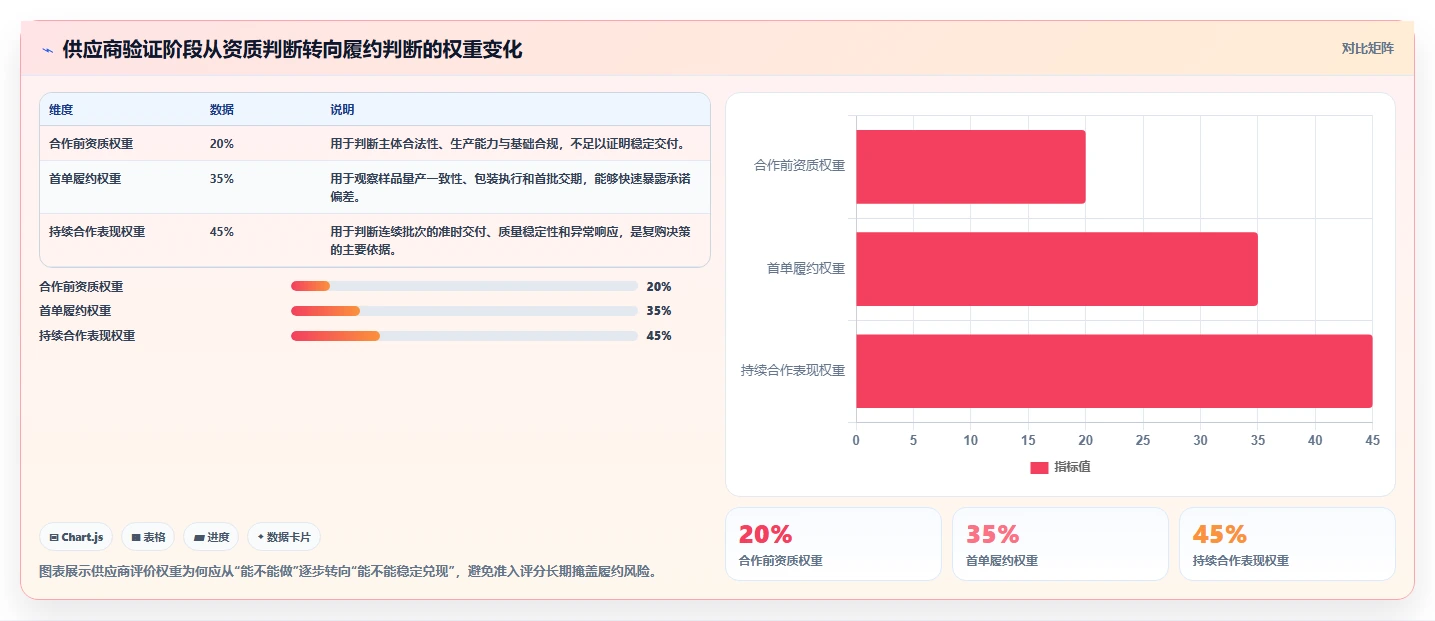Viewport: 1435px width, 621px height.
Task: Click the 首单履约权重 progress bar
Action: tap(464, 311)
